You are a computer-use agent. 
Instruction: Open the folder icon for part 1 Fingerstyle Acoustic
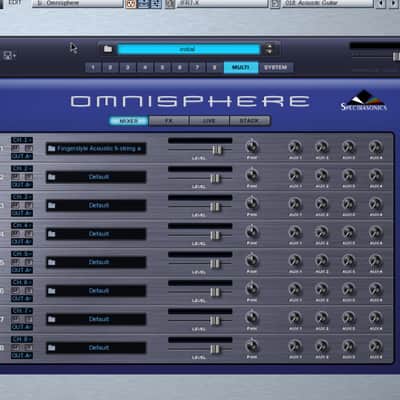[51, 148]
